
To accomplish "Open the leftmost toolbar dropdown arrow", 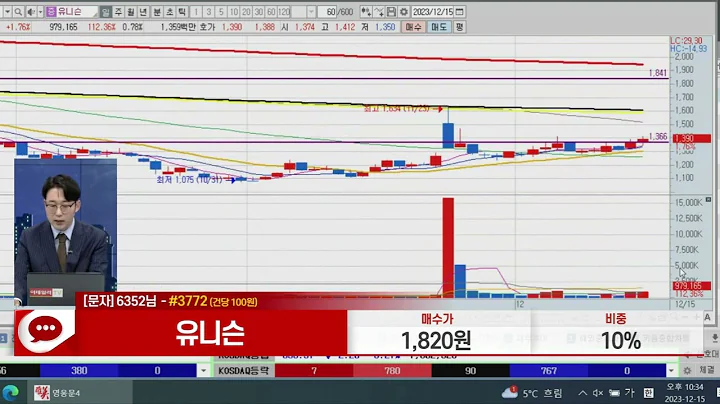I will 7,11.
